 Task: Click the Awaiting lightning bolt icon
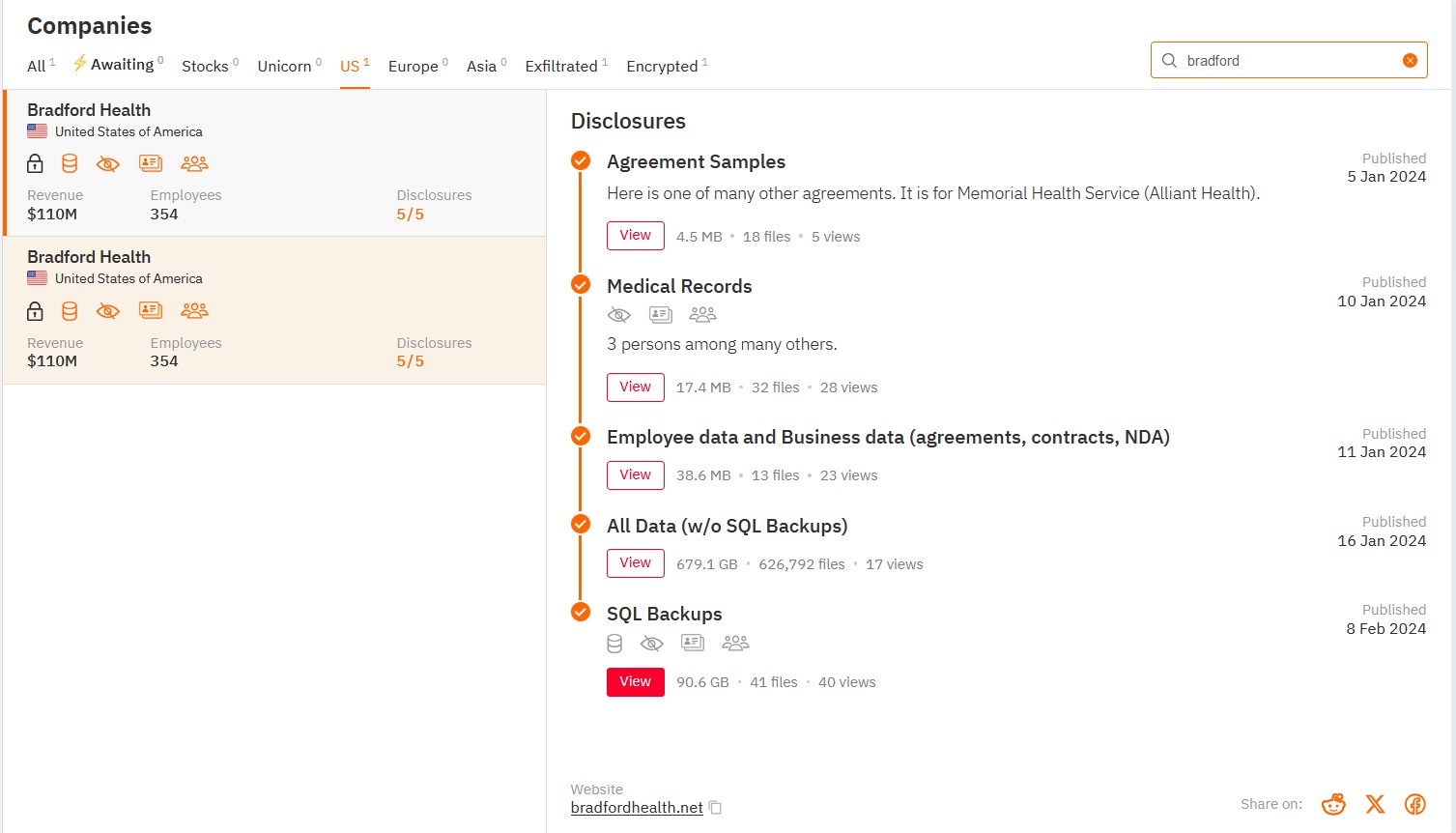coord(80,63)
